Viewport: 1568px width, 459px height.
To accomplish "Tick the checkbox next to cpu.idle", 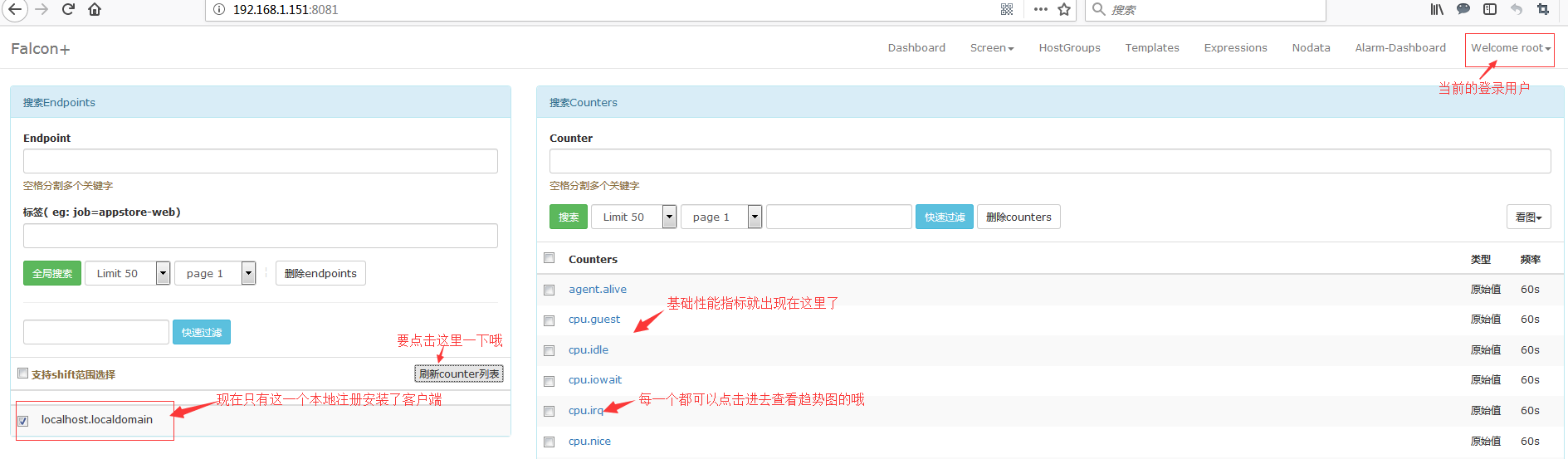I will [549, 351].
